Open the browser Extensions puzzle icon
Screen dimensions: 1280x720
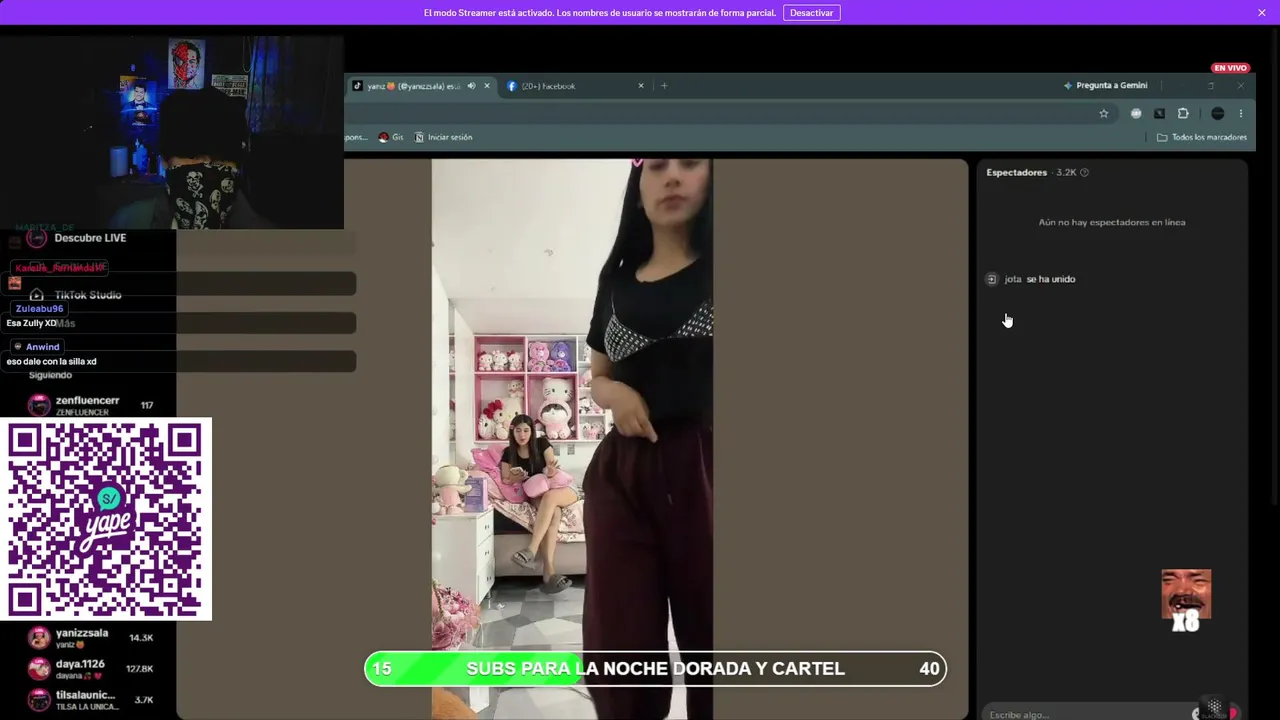[1183, 113]
